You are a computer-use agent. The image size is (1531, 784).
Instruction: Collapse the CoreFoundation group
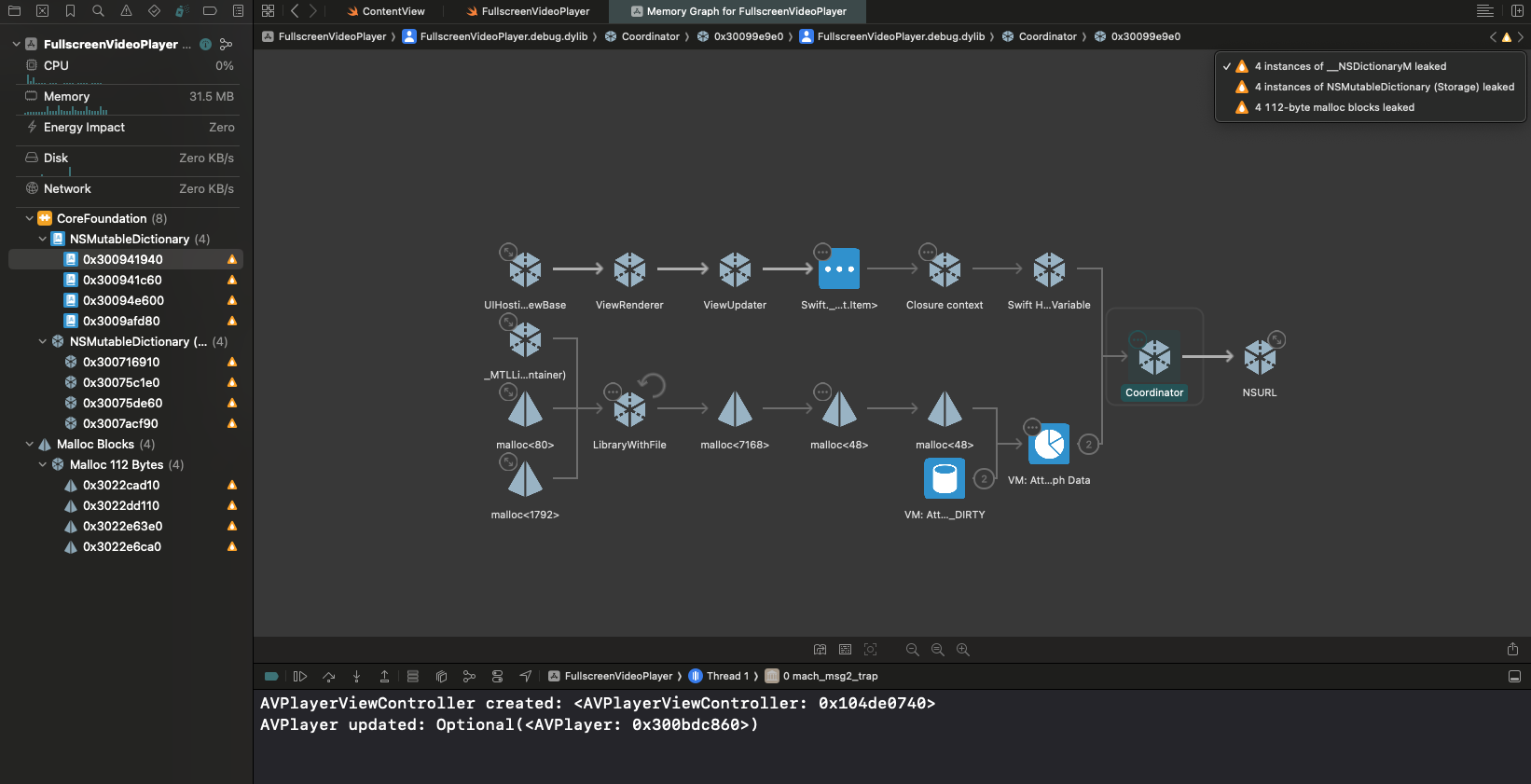pyautogui.click(x=30, y=218)
